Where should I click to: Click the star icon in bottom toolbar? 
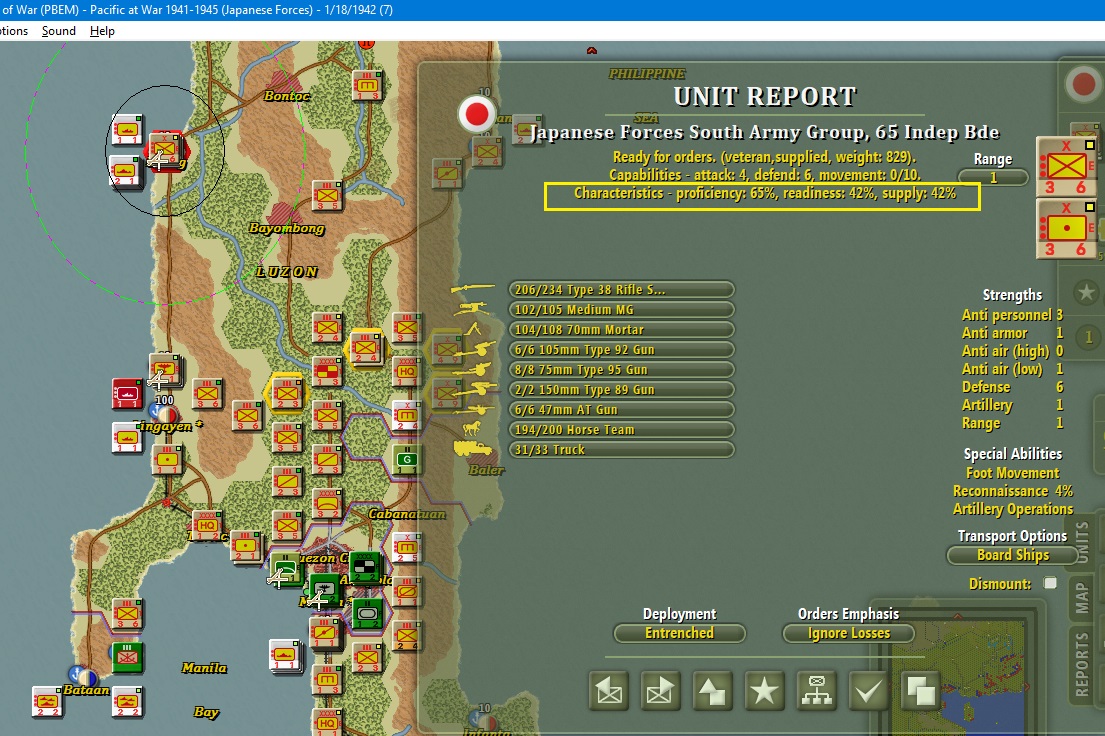click(765, 691)
